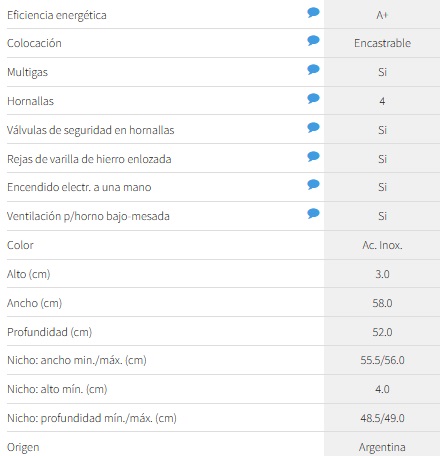
Task: Select the Color row label
Action: pyautogui.click(x=20, y=245)
